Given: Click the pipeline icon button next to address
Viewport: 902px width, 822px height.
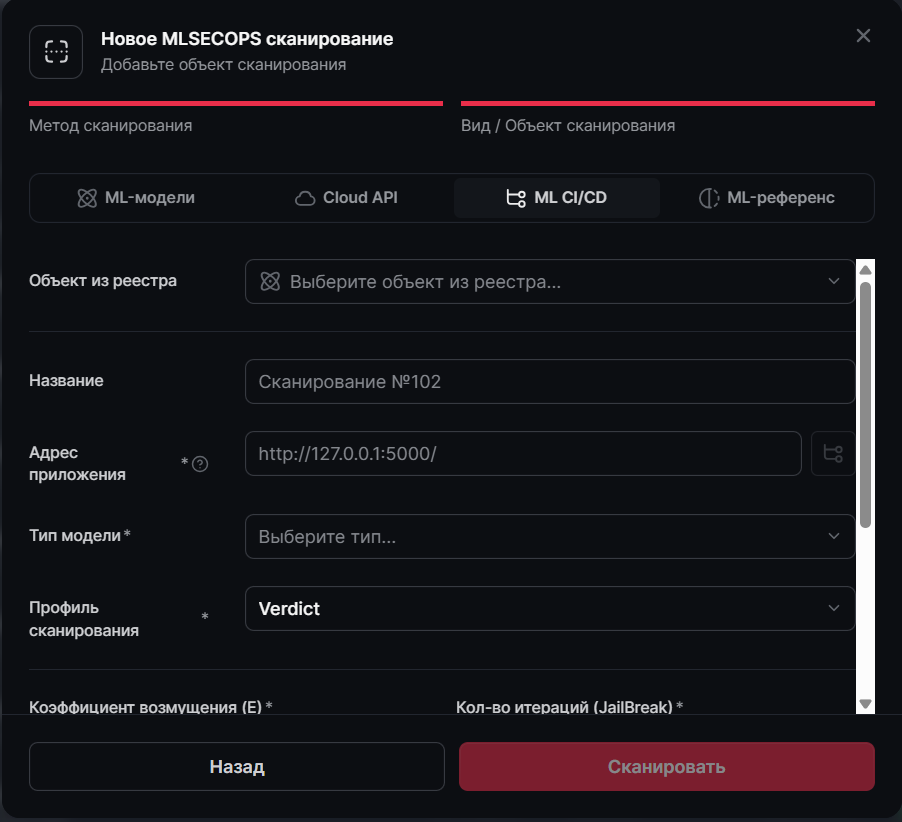Looking at the screenshot, I should pos(833,453).
